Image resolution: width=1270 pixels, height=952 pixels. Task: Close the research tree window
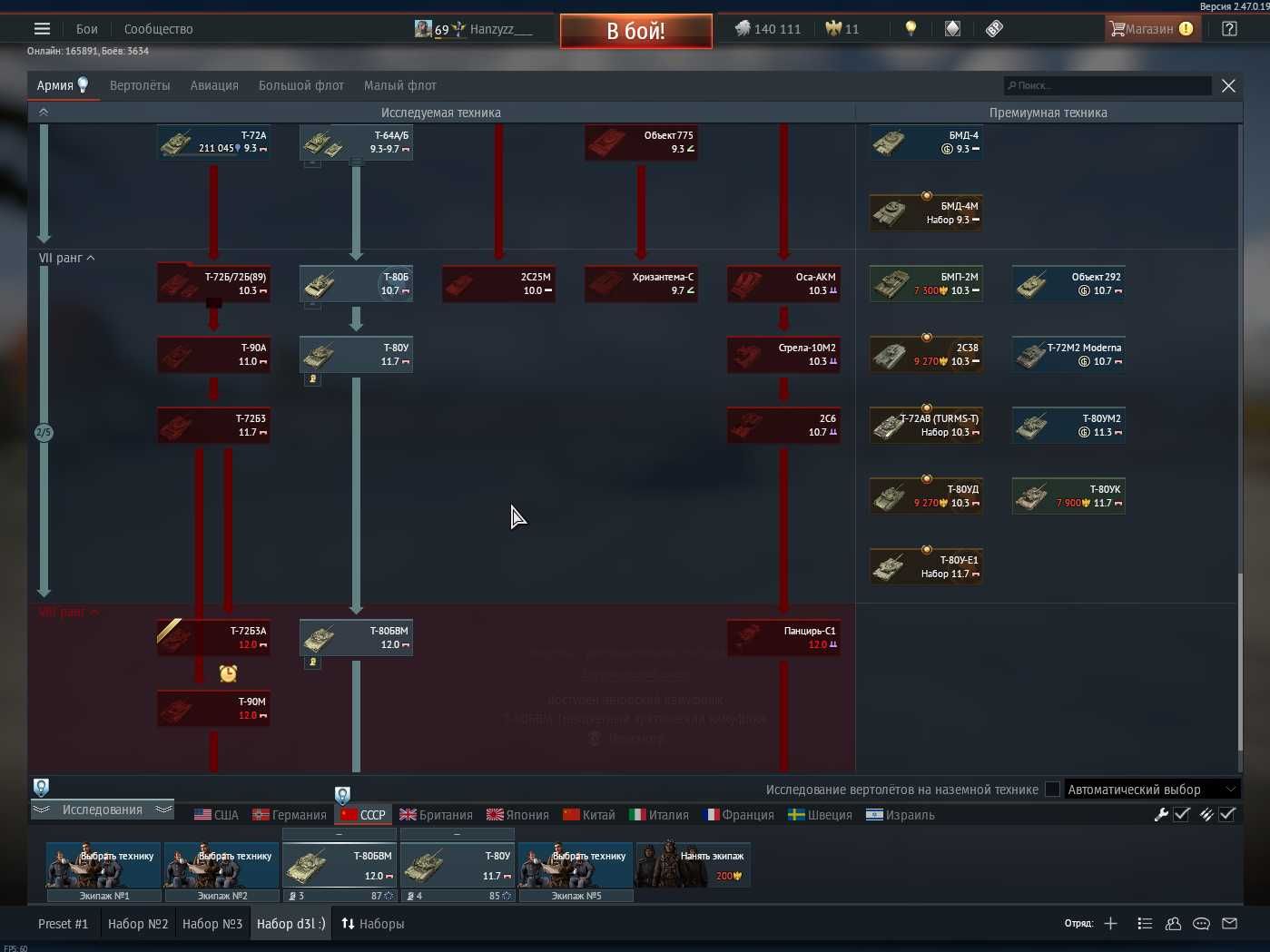click(1228, 85)
